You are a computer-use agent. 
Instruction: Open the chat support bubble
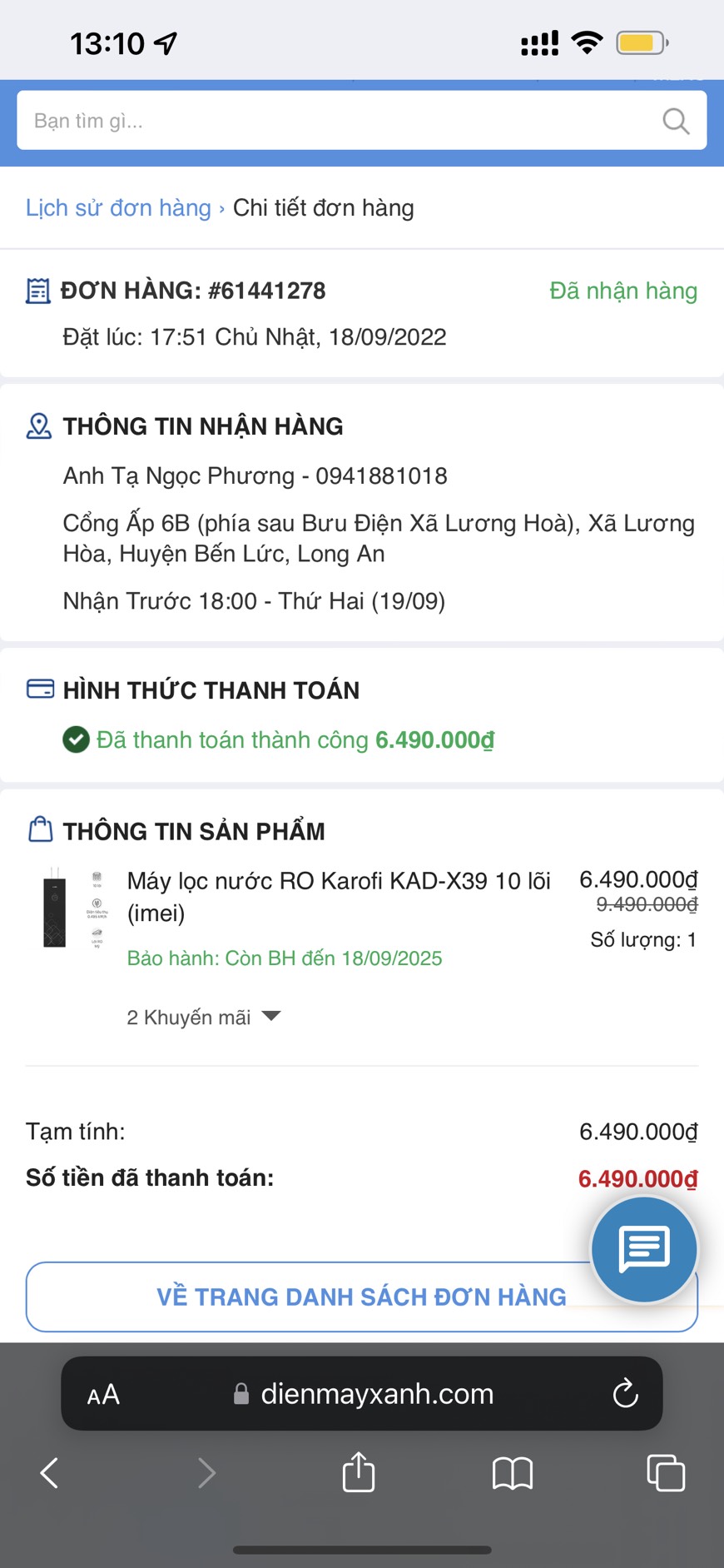pyautogui.click(x=643, y=1249)
